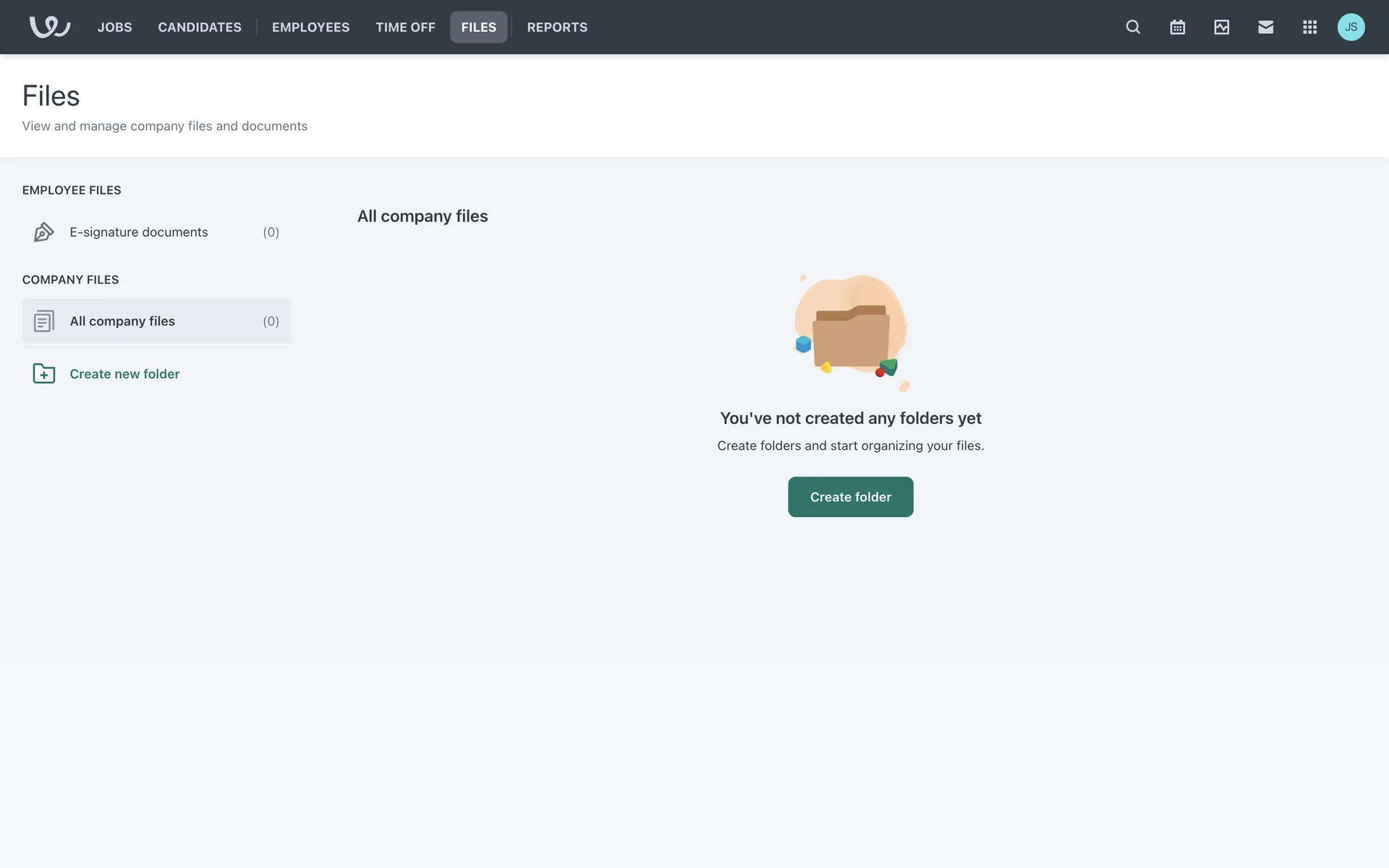This screenshot has width=1389, height=868.
Task: Open the apps grid icon
Action: click(1309, 27)
